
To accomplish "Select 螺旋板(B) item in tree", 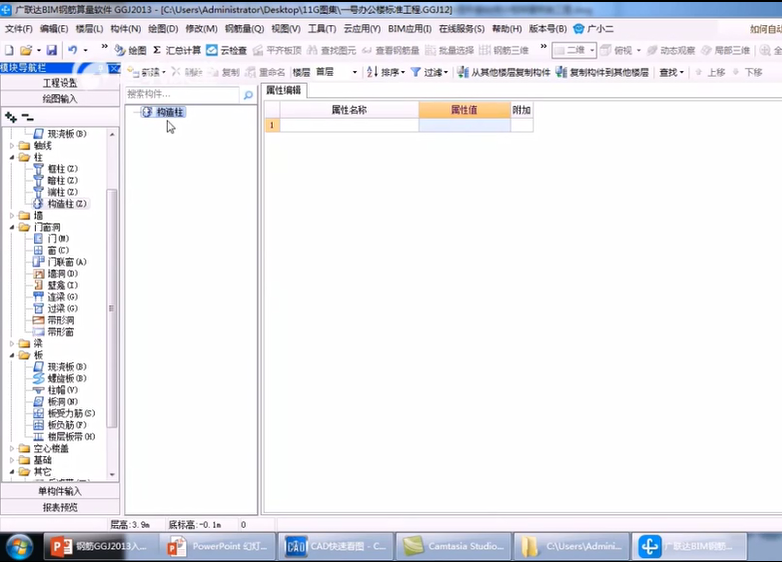I will (x=67, y=378).
